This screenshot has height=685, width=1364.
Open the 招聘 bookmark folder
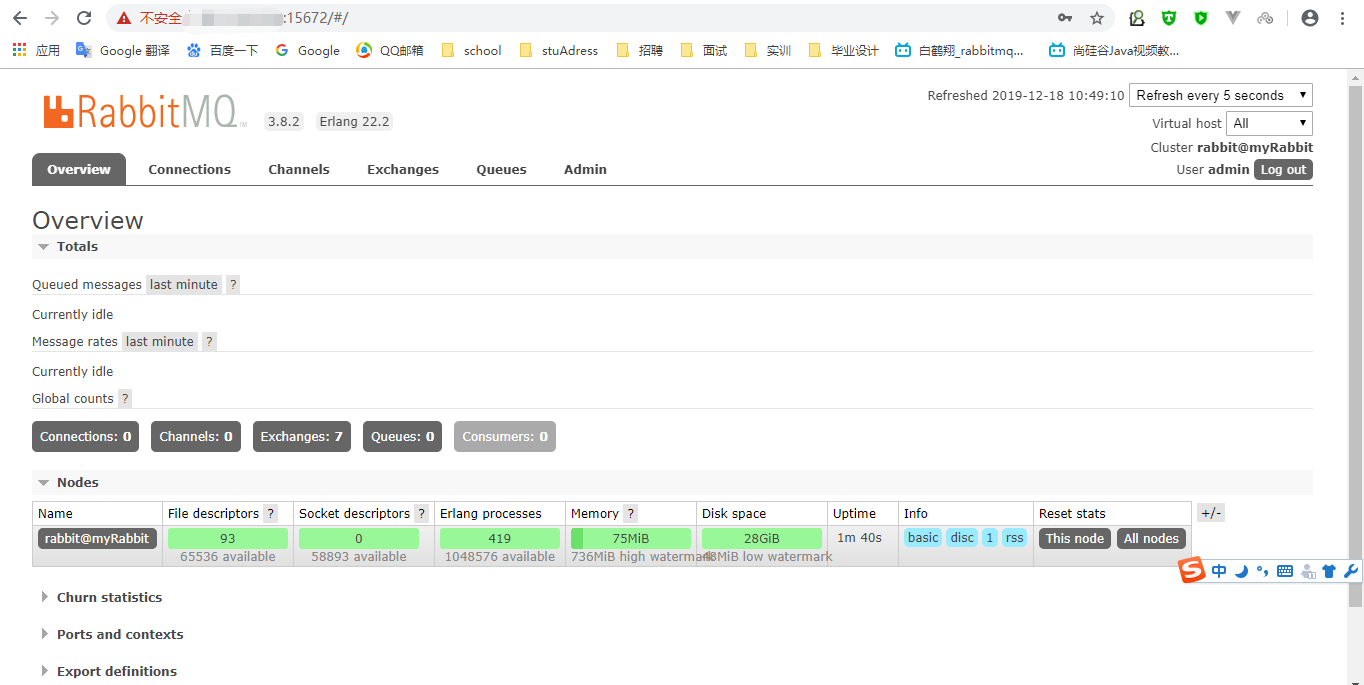point(639,50)
